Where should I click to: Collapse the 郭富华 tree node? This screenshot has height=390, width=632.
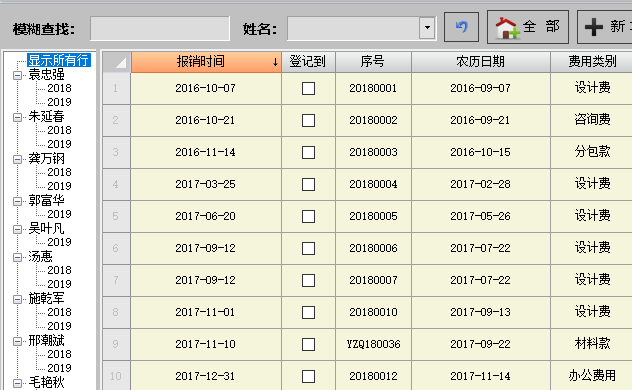[17, 201]
